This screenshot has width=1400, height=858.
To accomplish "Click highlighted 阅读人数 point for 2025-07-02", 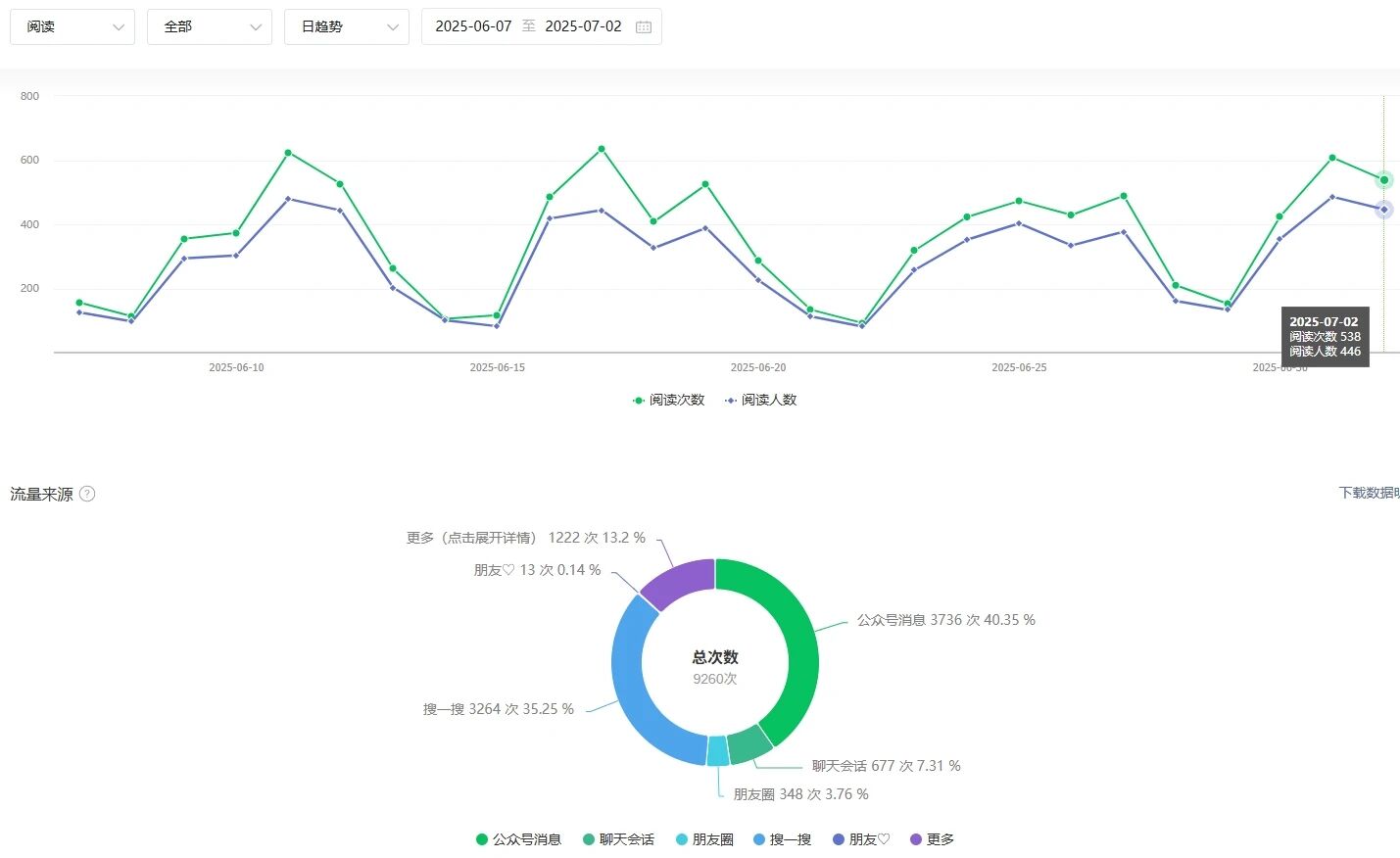I will click(1384, 210).
